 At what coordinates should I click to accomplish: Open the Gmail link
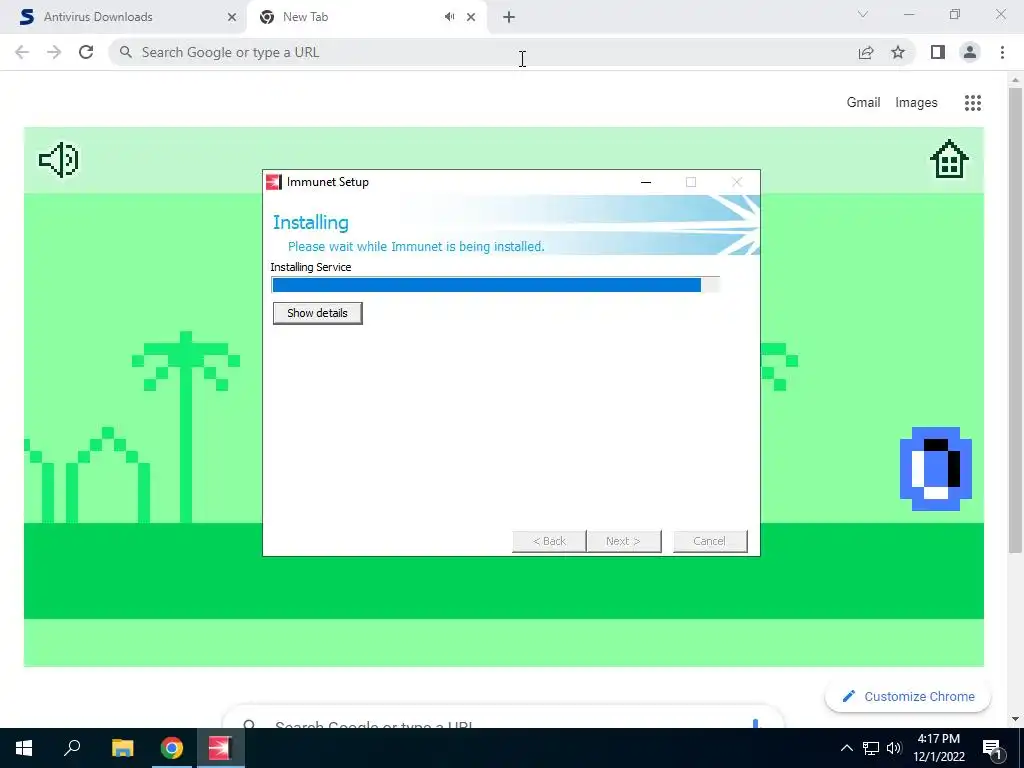(x=863, y=103)
